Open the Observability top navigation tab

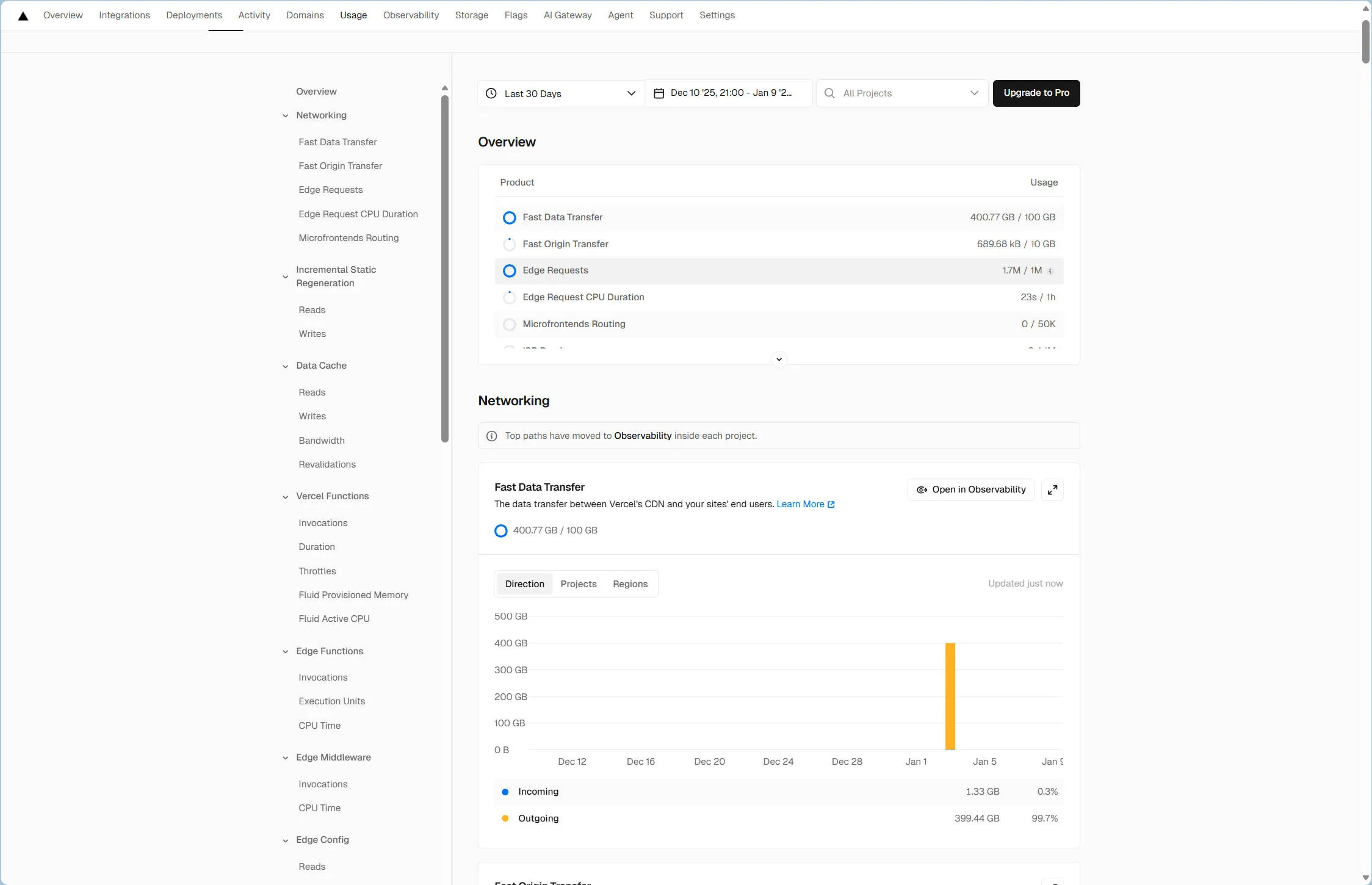(411, 15)
